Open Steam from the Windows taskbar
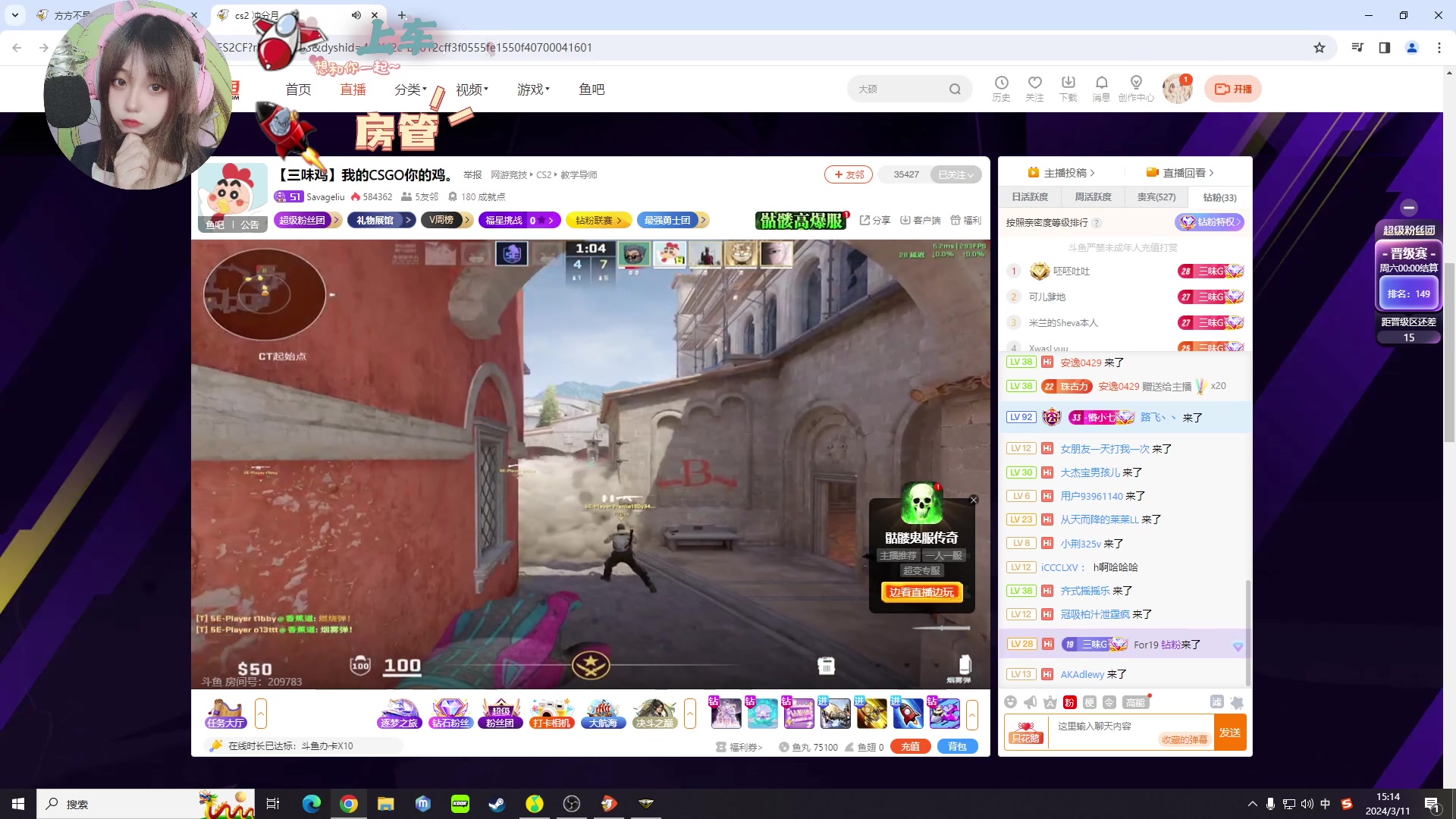 (x=497, y=804)
